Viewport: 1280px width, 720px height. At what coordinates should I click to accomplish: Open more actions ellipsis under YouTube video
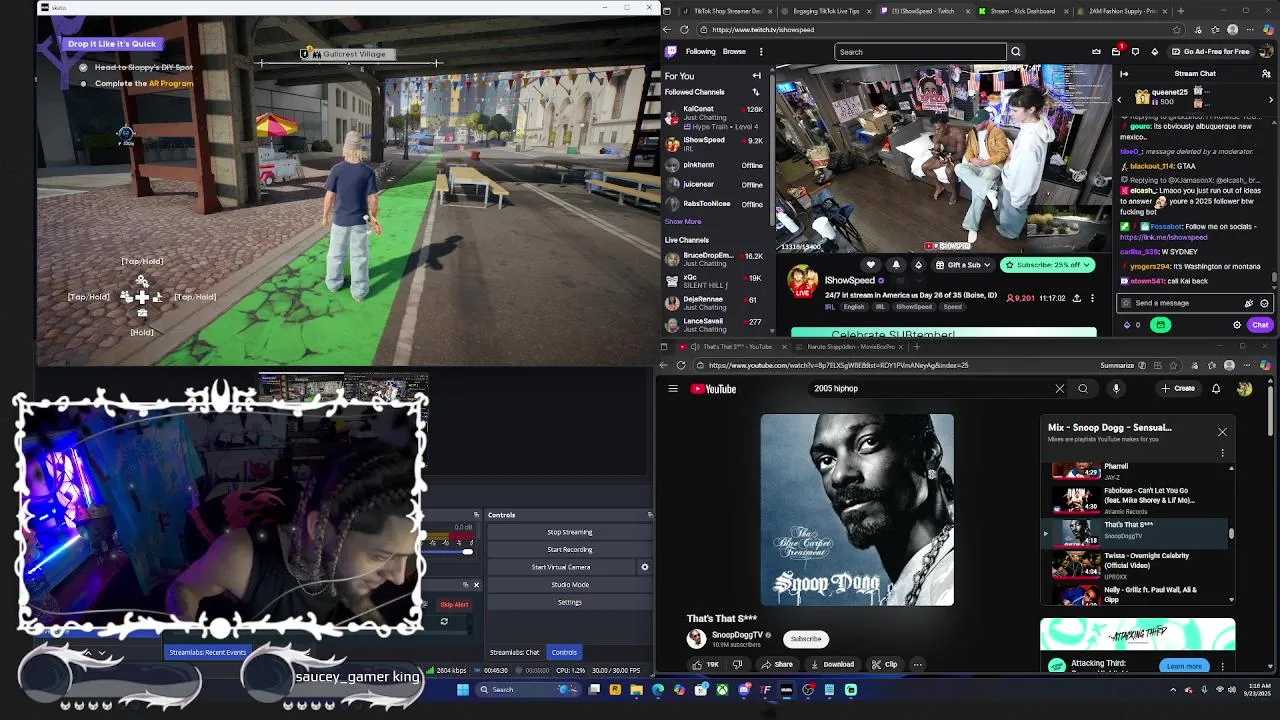coord(917,664)
